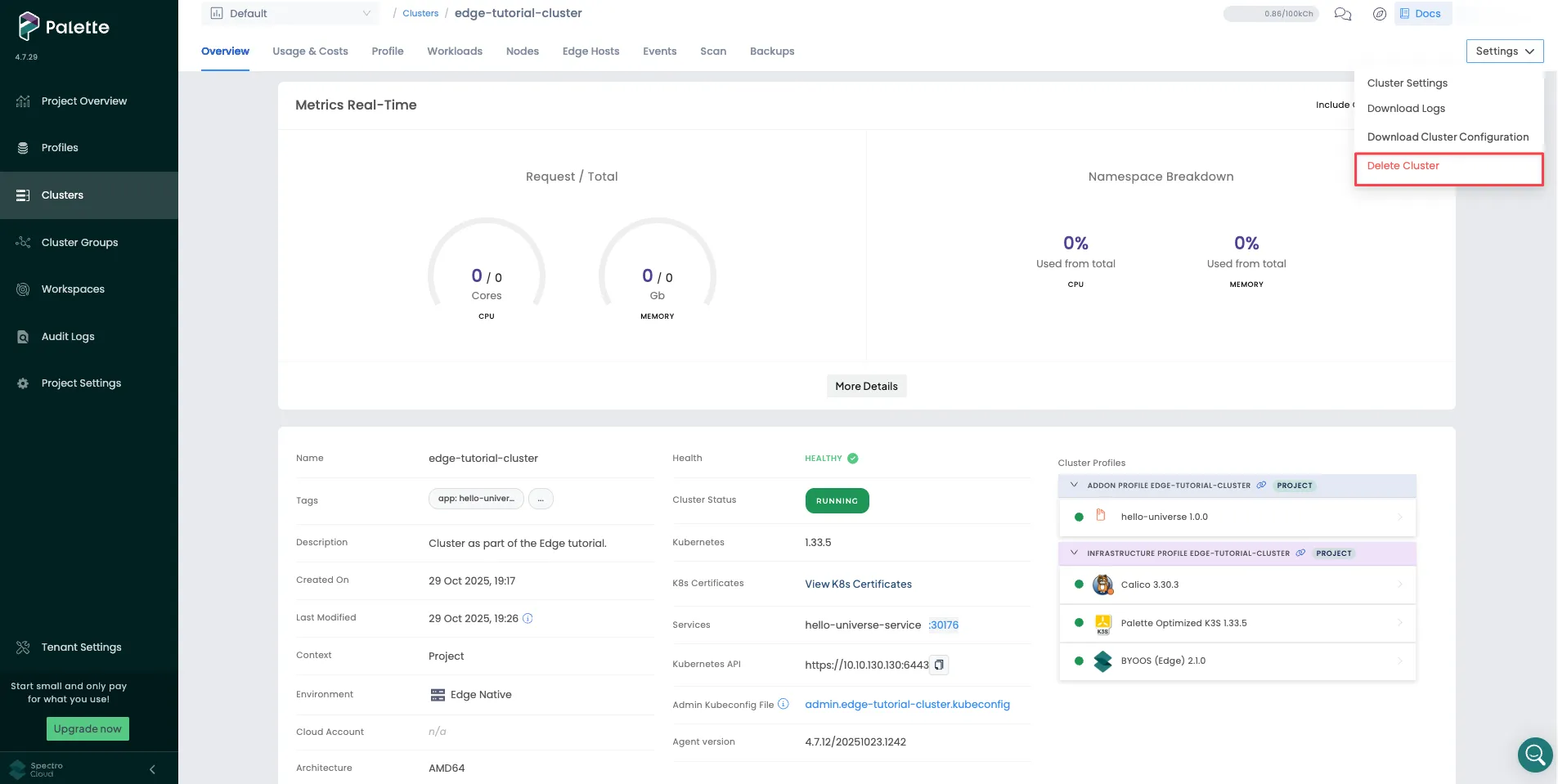Image resolution: width=1558 pixels, height=784 pixels.
Task: Collapse the Infrastructure Profile edge-tutorial-cluster section
Action: point(1074,553)
